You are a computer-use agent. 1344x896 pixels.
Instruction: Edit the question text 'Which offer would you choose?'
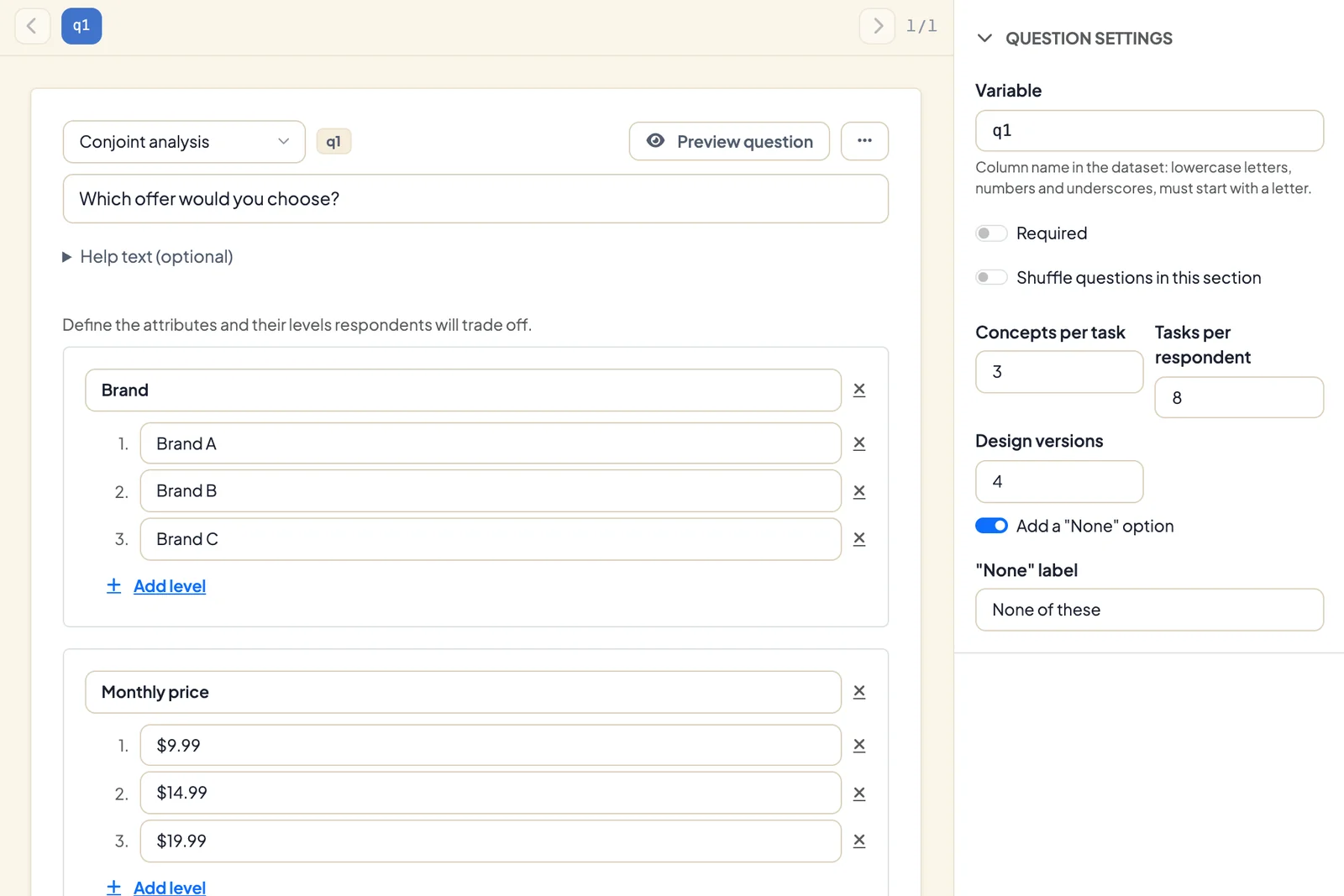(x=475, y=199)
